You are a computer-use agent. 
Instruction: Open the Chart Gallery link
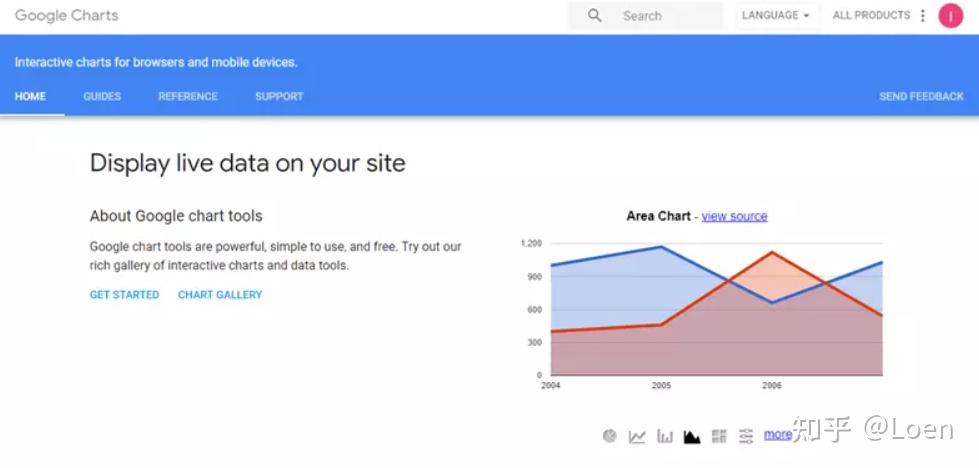[220, 295]
